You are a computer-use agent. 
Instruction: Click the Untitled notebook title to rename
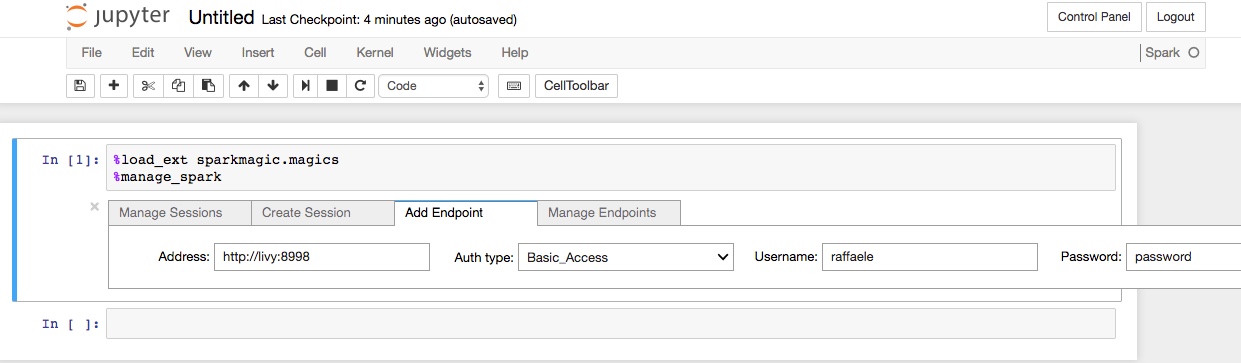tap(221, 18)
